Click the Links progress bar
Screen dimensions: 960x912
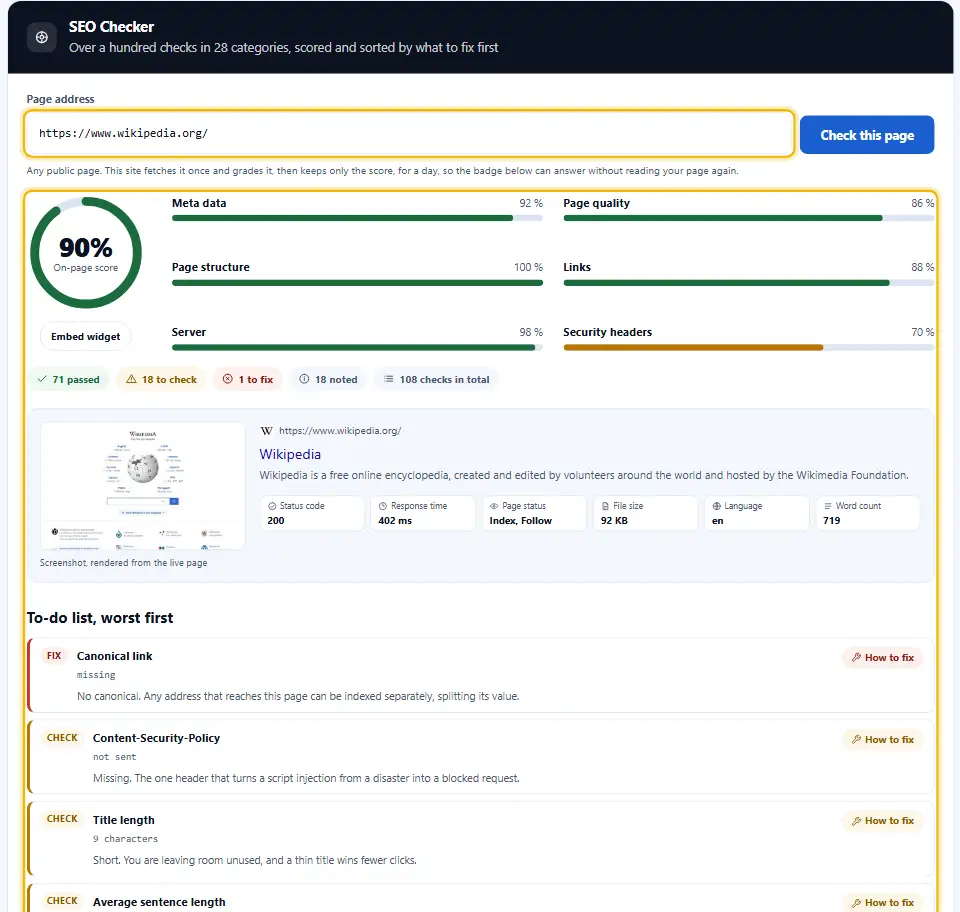[x=749, y=283]
